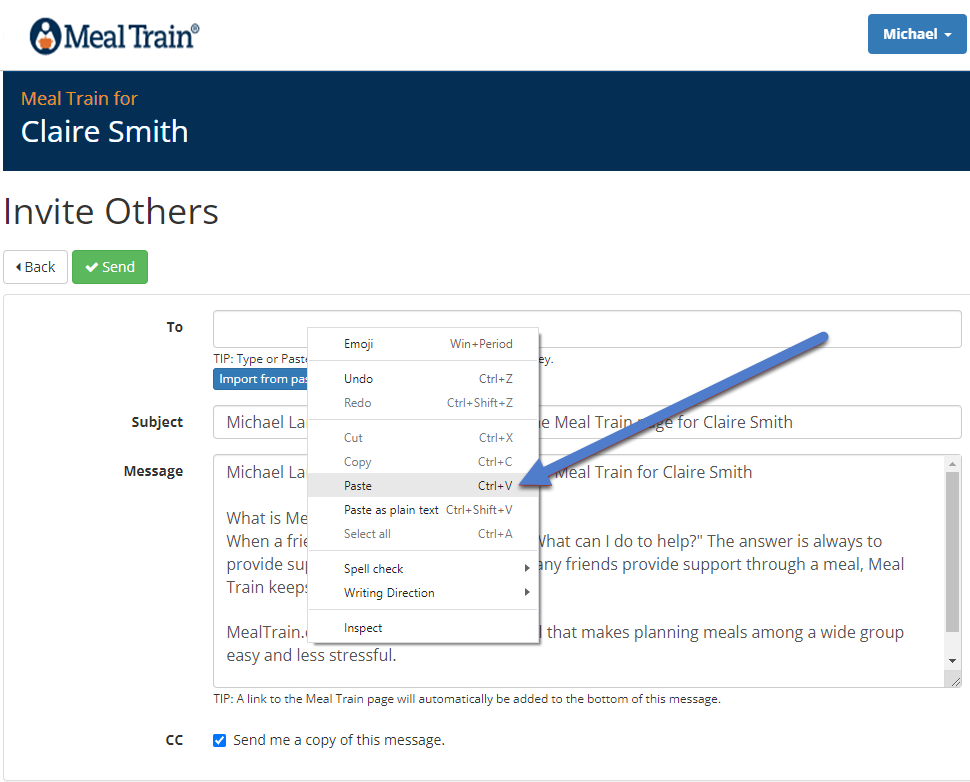
Task: Click the message scrollbar down arrow
Action: click(x=952, y=661)
